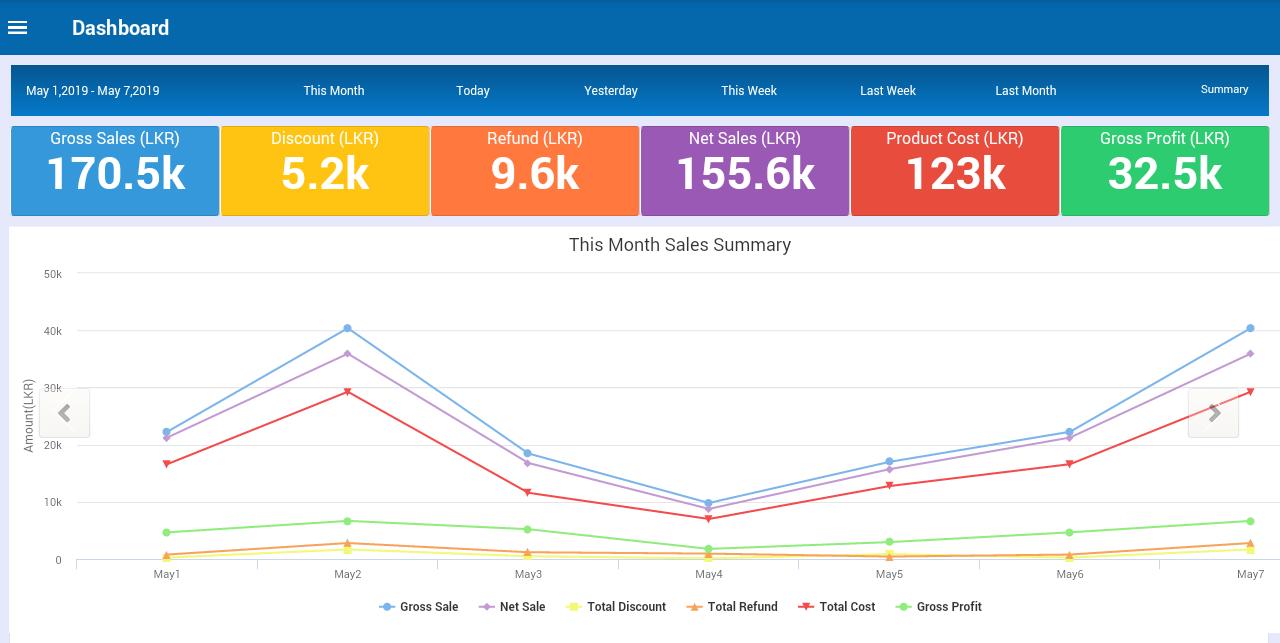Select the Last Week filter

(888, 90)
